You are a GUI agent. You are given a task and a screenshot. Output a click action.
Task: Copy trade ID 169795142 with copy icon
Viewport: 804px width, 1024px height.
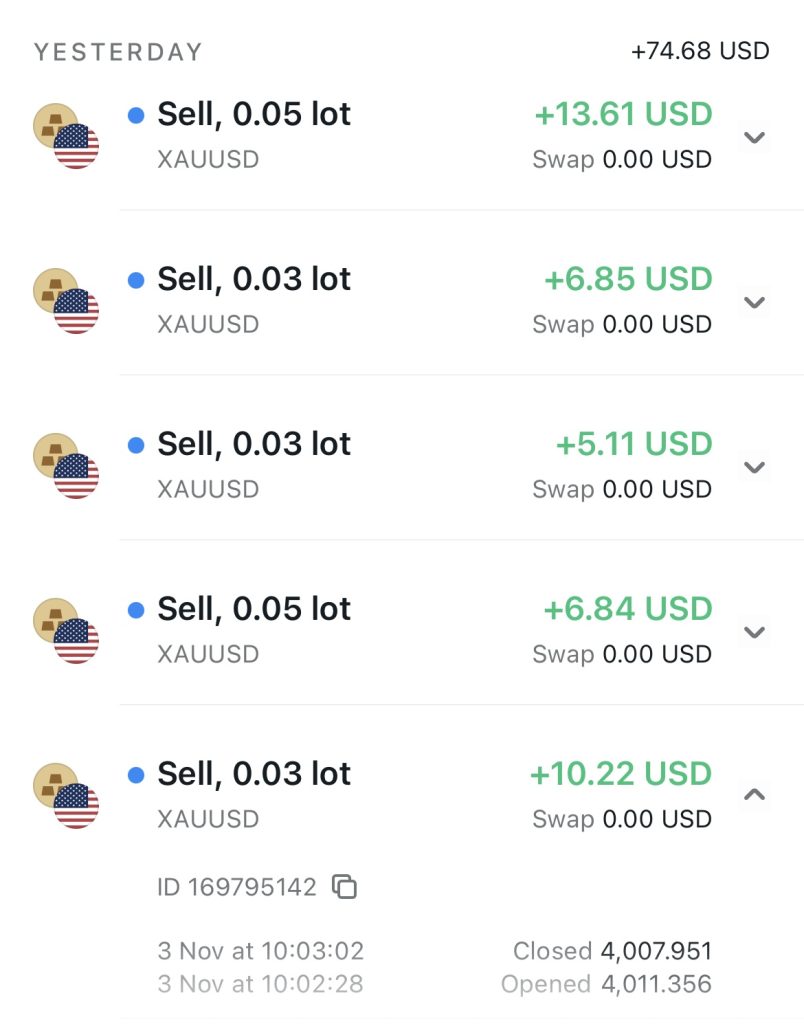coord(345,887)
